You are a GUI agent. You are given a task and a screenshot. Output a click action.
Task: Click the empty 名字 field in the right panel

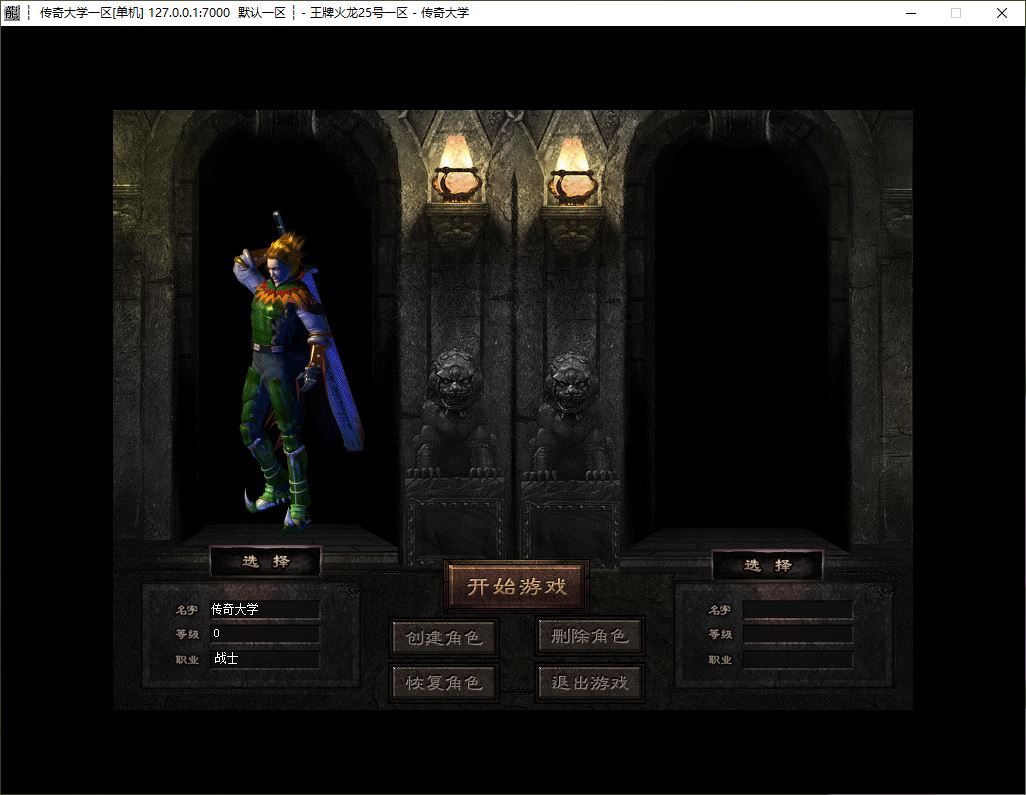(798, 610)
